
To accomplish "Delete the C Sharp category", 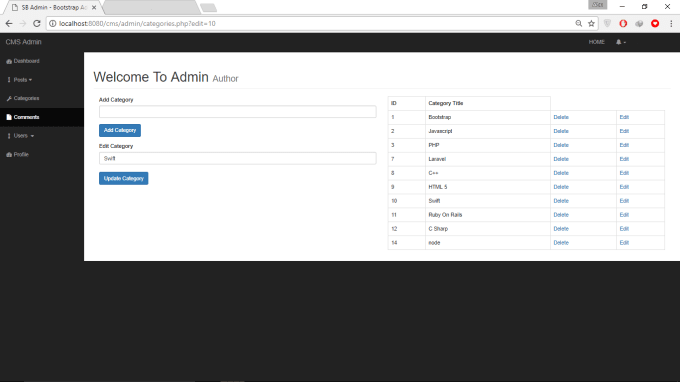I will (x=561, y=229).
